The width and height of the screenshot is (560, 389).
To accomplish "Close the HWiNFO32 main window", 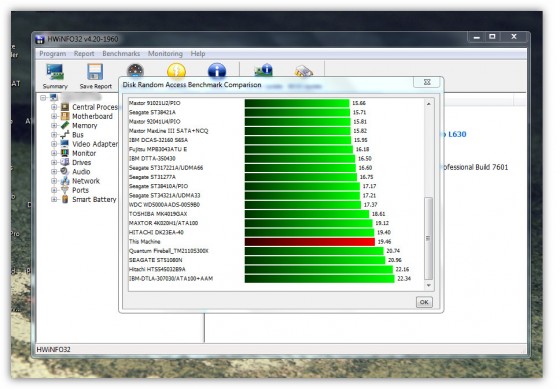I will 514,37.
